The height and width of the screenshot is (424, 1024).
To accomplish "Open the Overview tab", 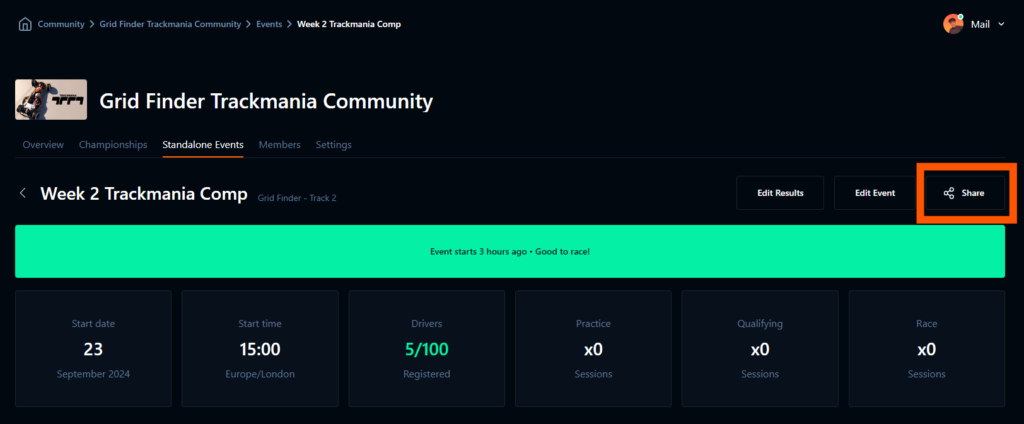I will pyautogui.click(x=43, y=145).
